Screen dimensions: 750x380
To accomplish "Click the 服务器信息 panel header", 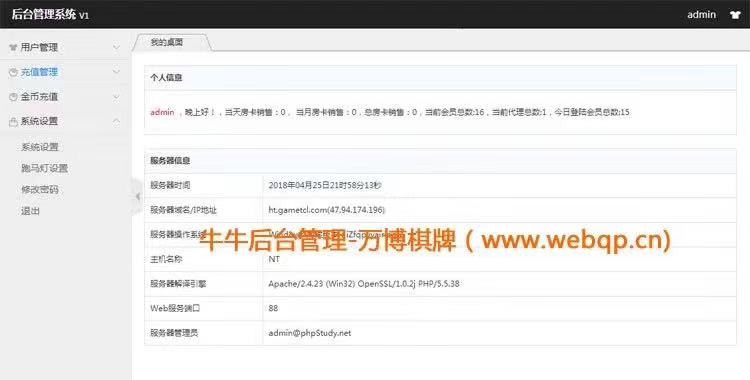I will (440, 161).
